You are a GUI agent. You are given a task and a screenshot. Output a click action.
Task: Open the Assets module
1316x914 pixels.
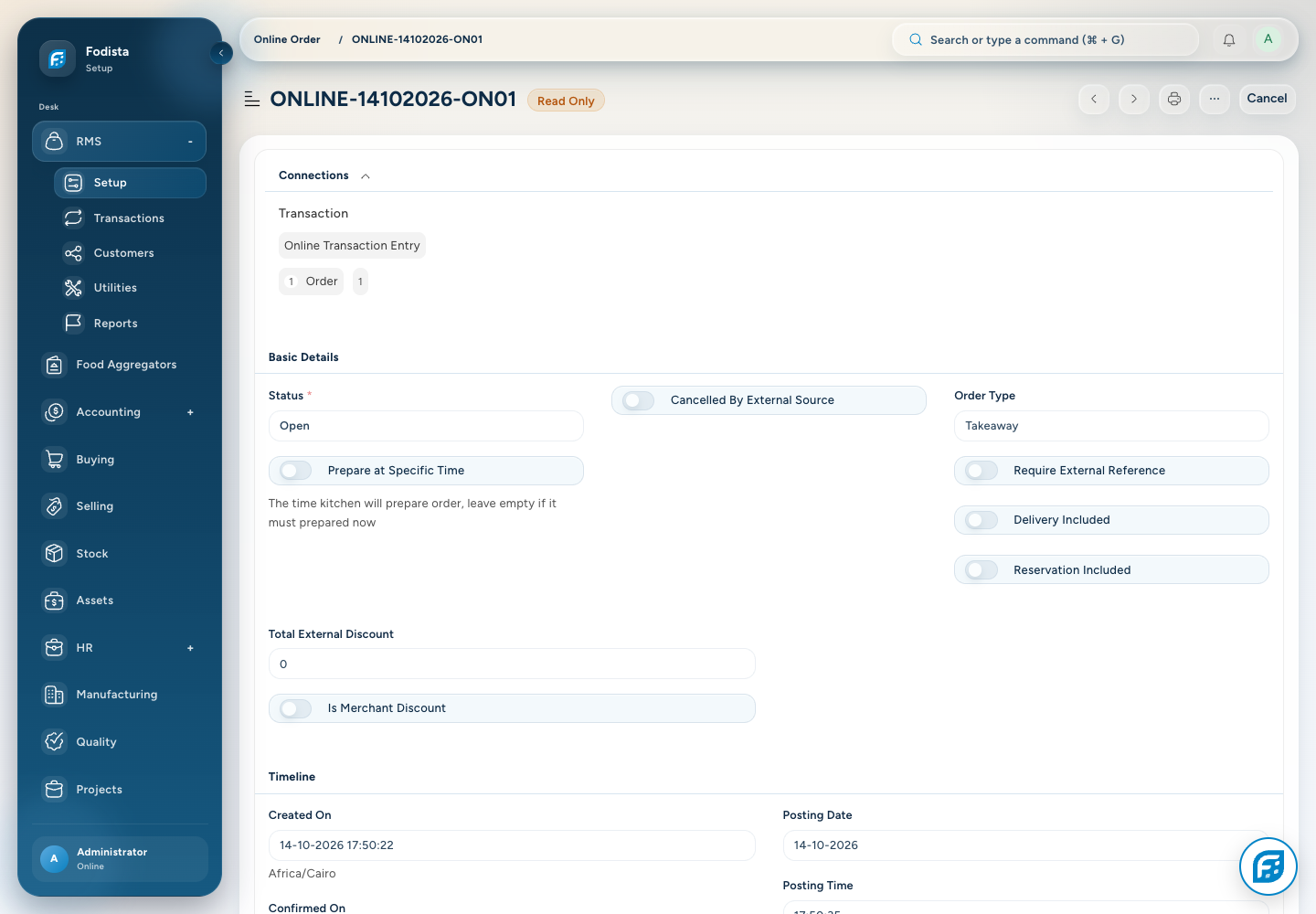click(x=119, y=600)
